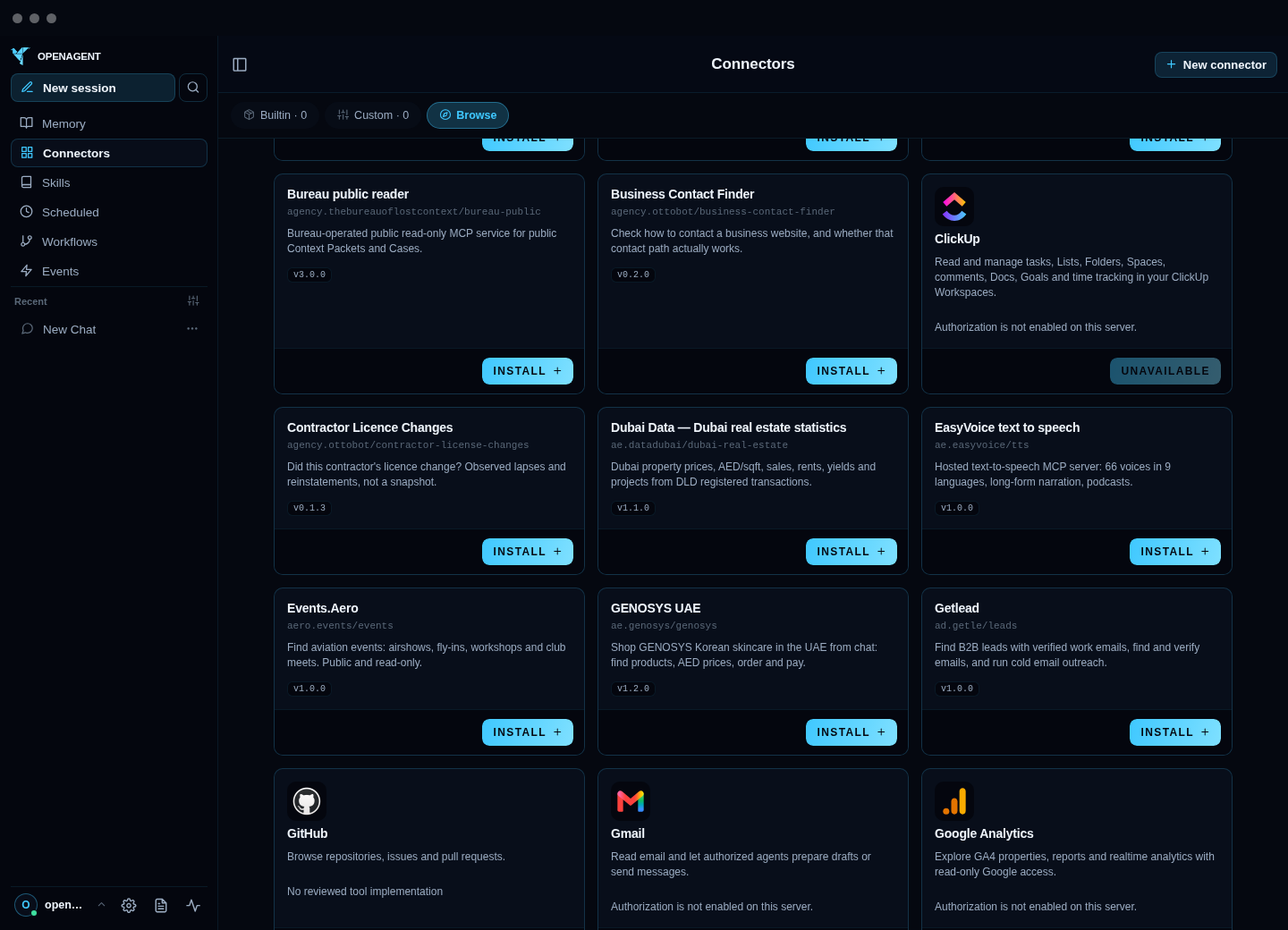Click the GitHub connector logo
The height and width of the screenshot is (930, 1288).
tap(307, 801)
